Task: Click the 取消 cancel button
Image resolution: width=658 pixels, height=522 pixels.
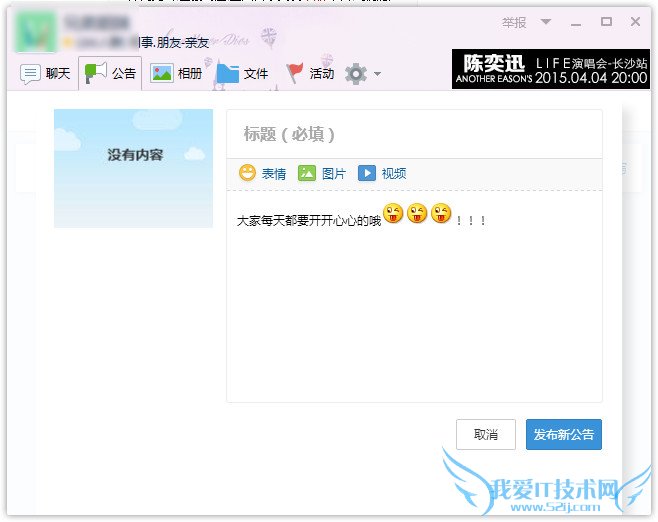Action: (486, 434)
